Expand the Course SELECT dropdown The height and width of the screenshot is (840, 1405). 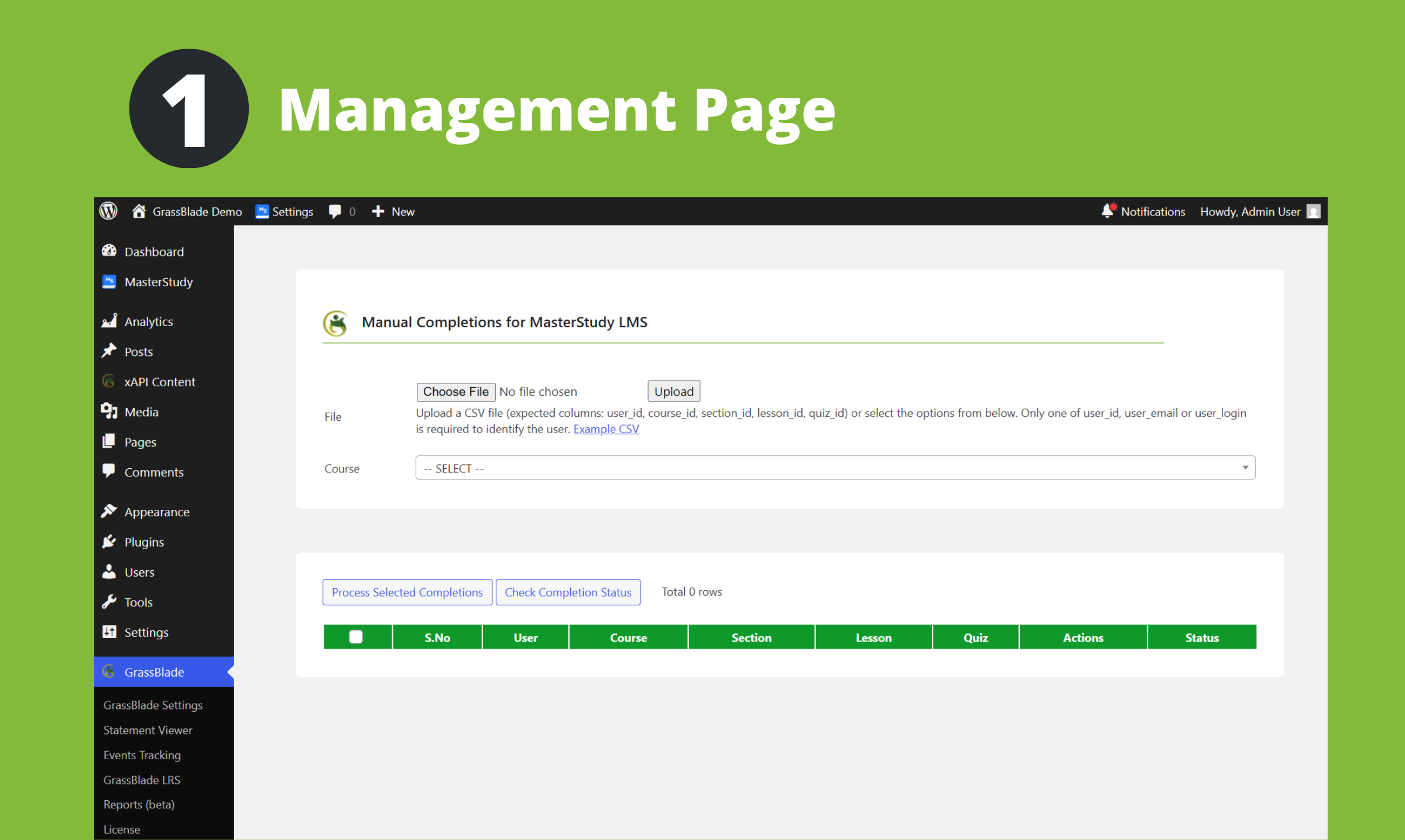click(835, 468)
